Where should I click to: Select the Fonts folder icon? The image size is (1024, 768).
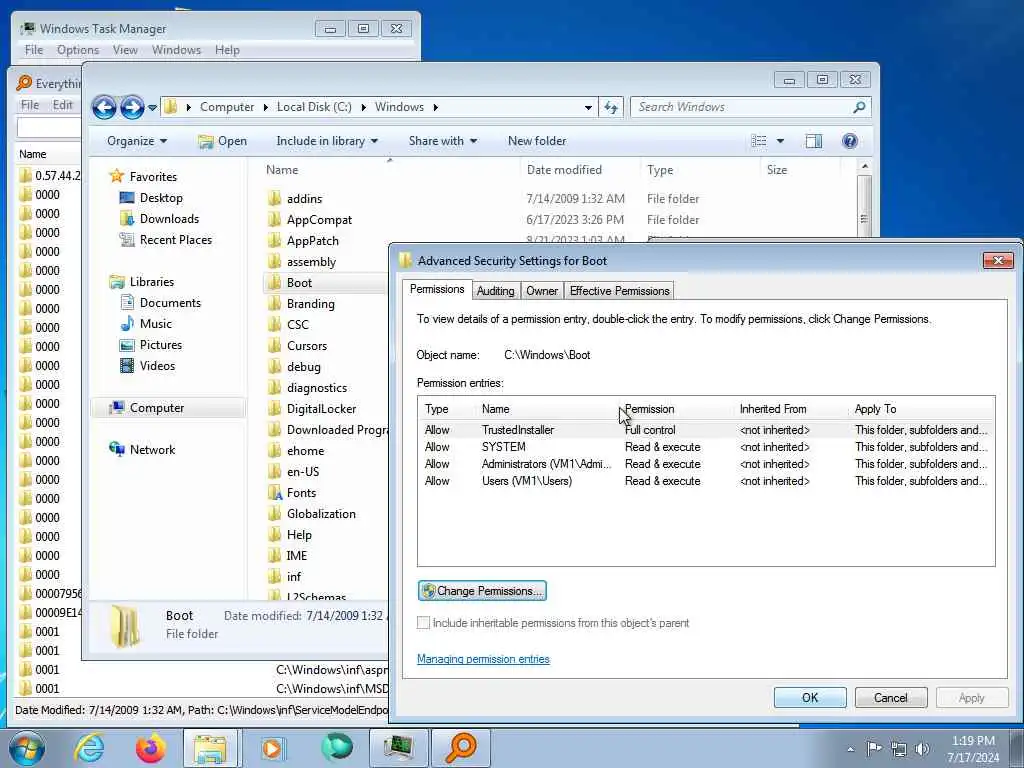[275, 492]
